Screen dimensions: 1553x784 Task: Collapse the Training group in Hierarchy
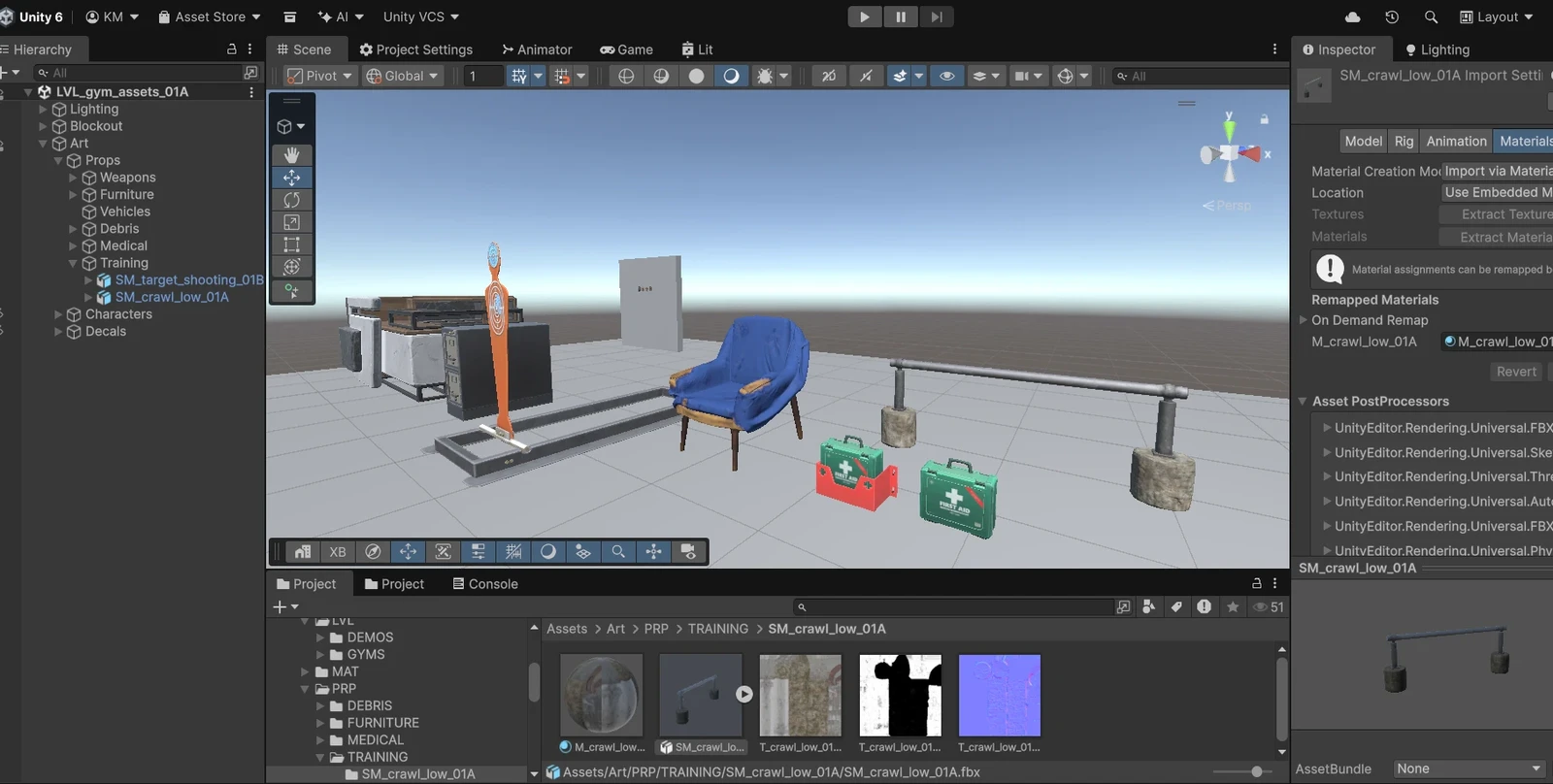73,263
